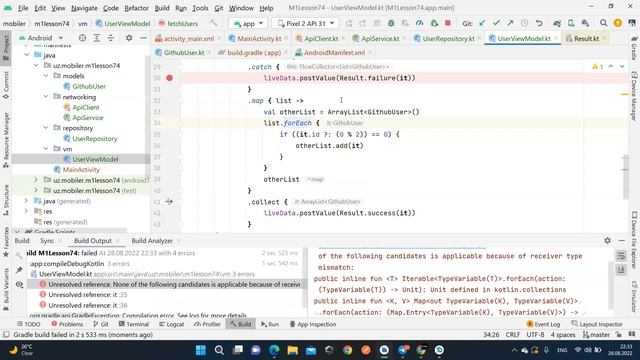
Task: Click pin tab icon in Build panel
Action: pos(19,270)
